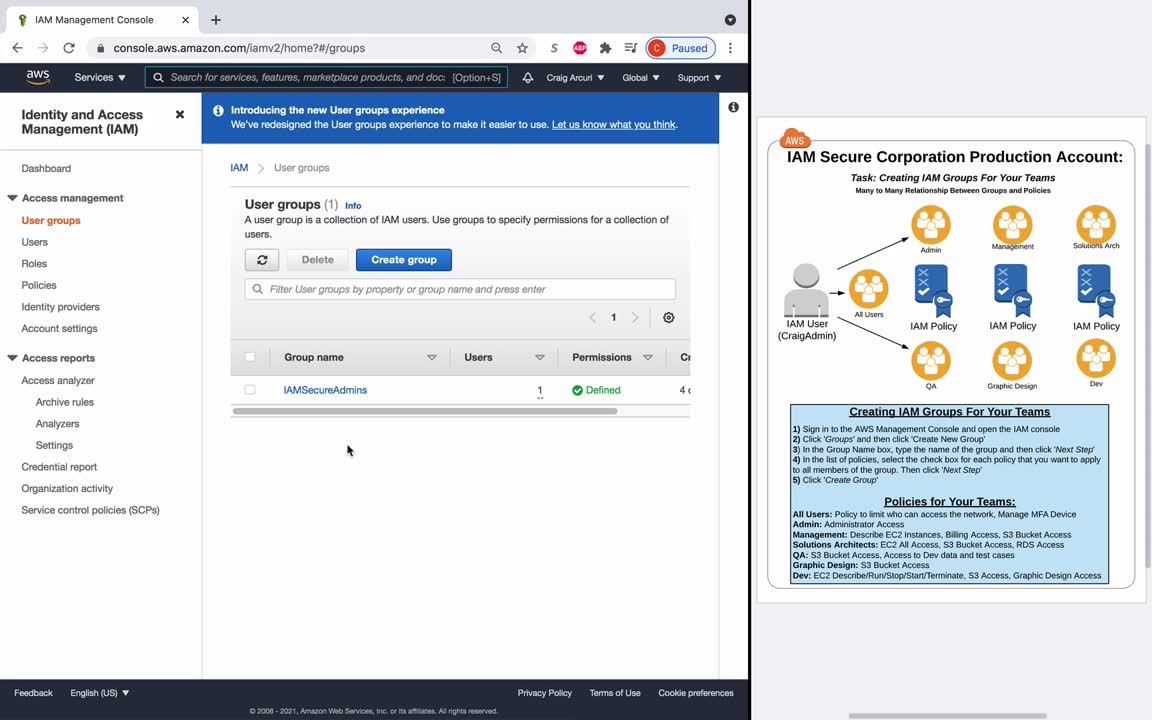Screen dimensions: 1152x720
Task: Click Let us know what you think link
Action: coord(613,124)
